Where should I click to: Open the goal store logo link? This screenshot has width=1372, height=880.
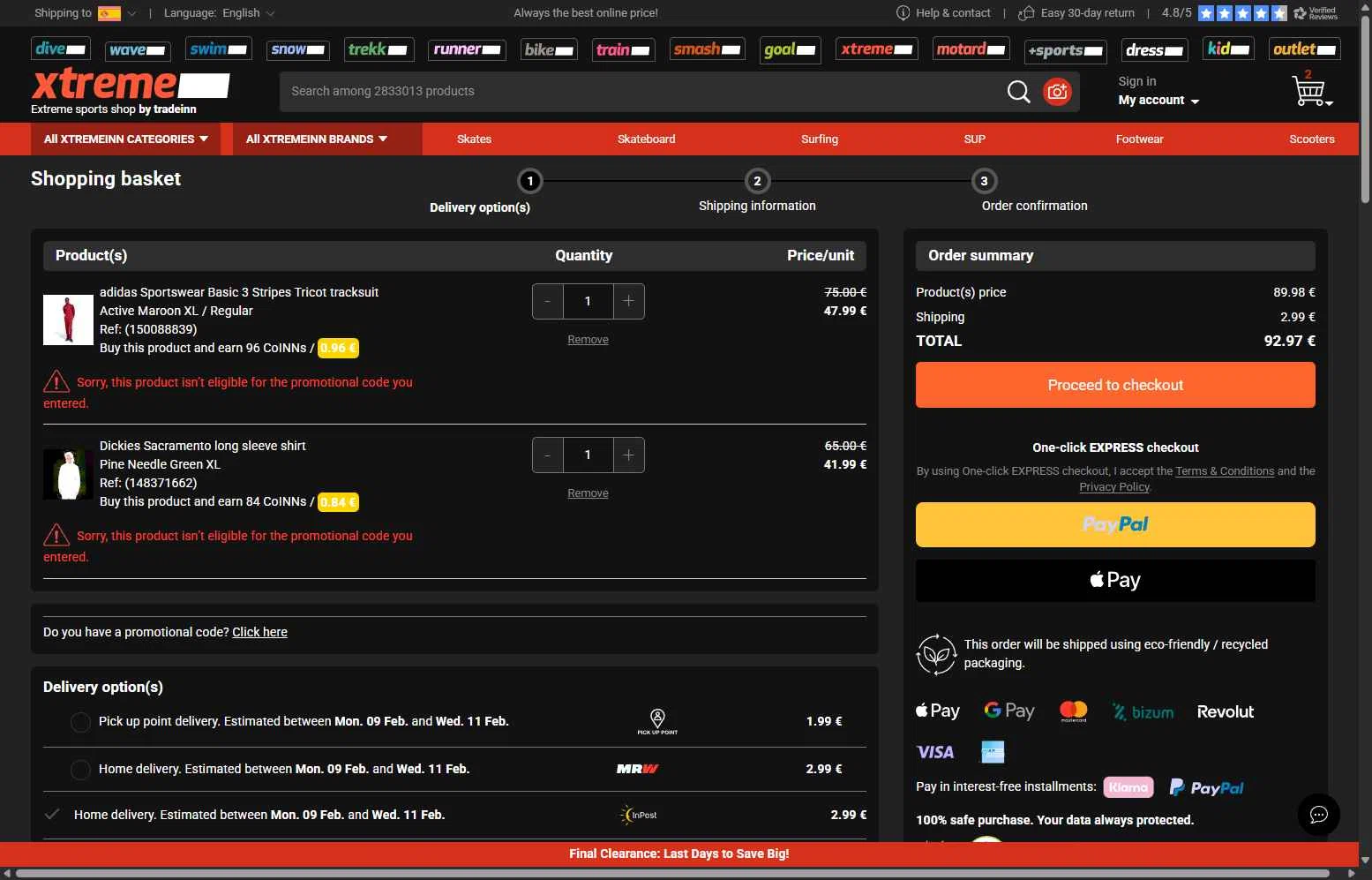791,49
